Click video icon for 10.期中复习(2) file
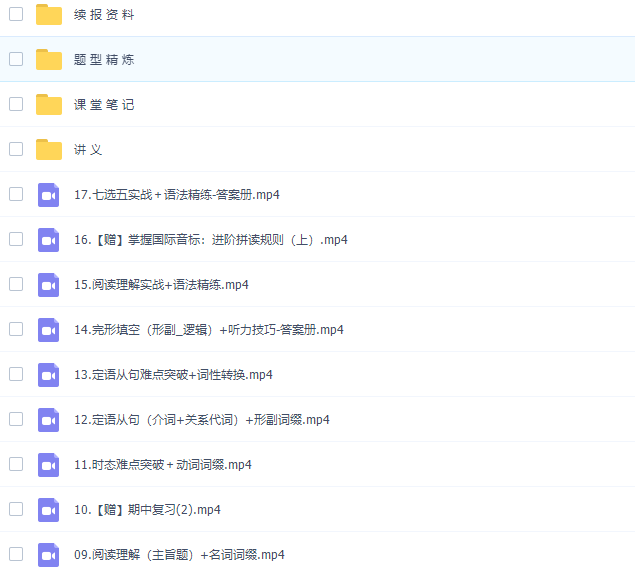 click(49, 509)
